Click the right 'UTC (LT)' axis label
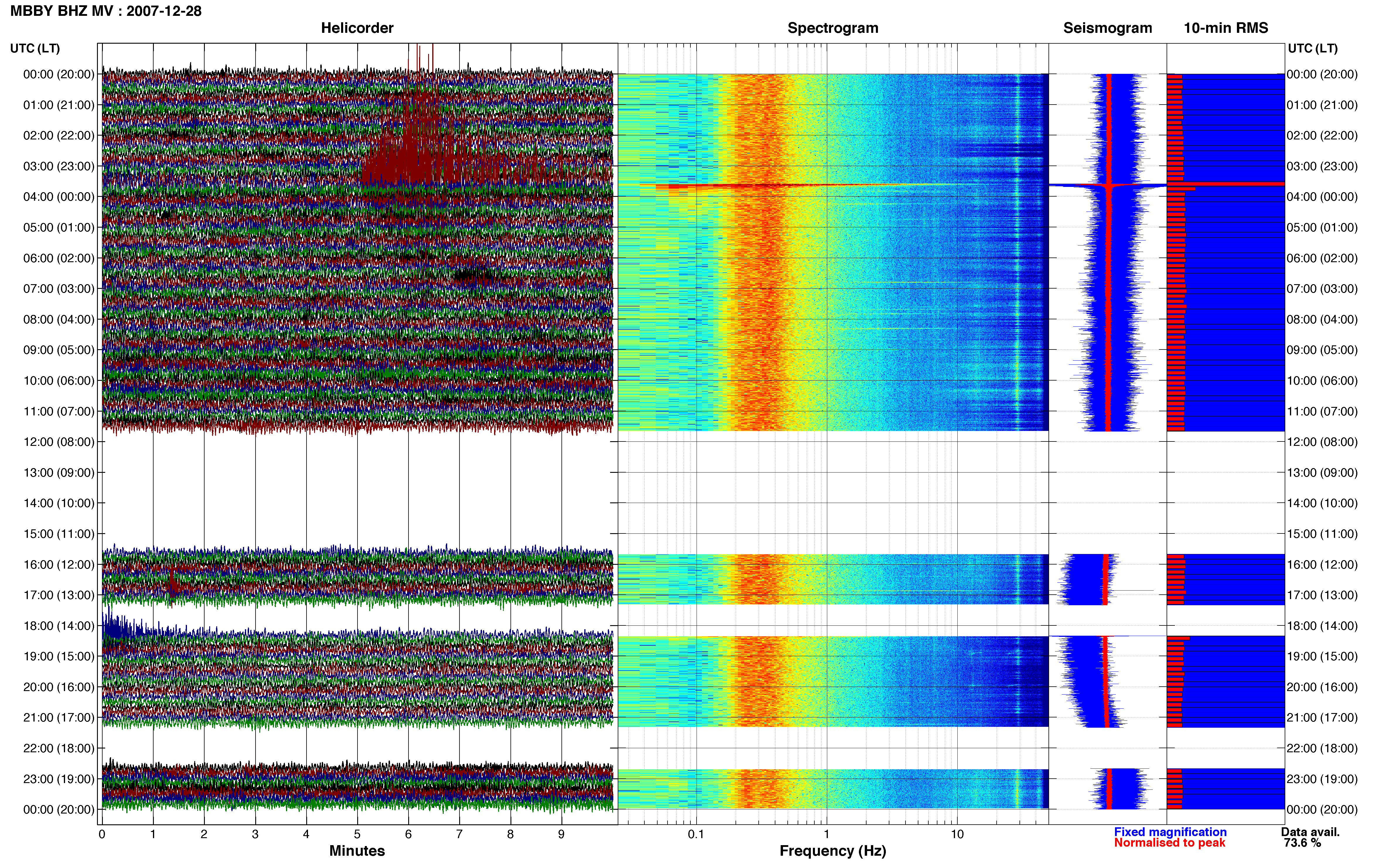 click(1313, 48)
